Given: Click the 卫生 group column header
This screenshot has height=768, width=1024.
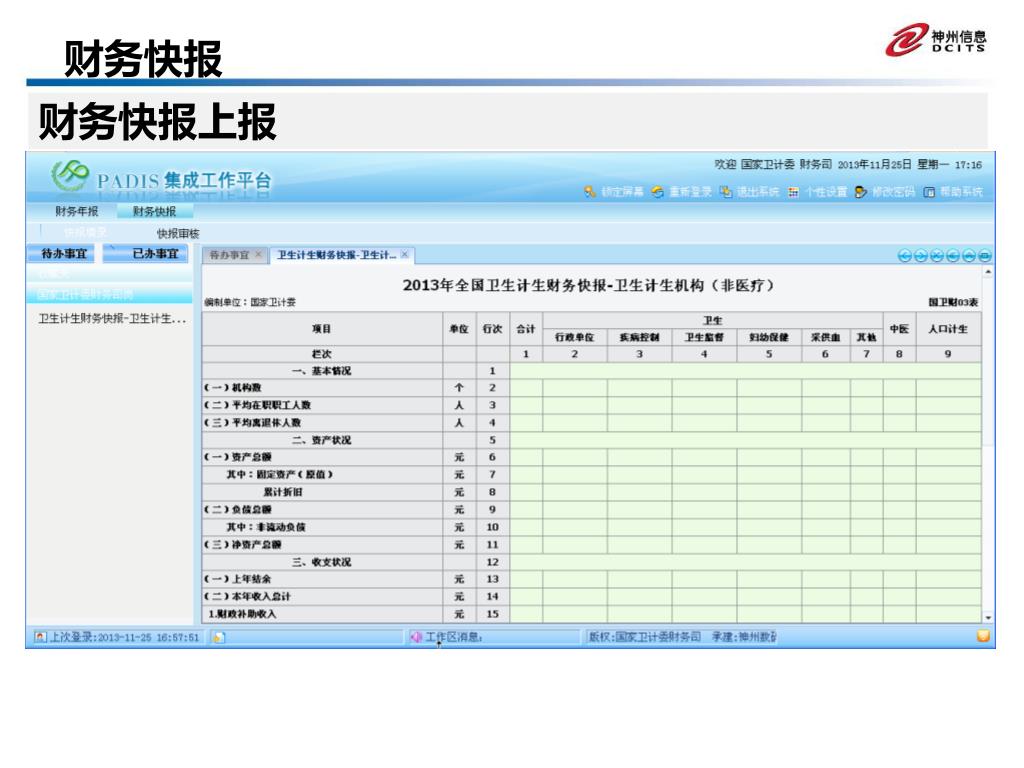Looking at the screenshot, I should (x=712, y=321).
